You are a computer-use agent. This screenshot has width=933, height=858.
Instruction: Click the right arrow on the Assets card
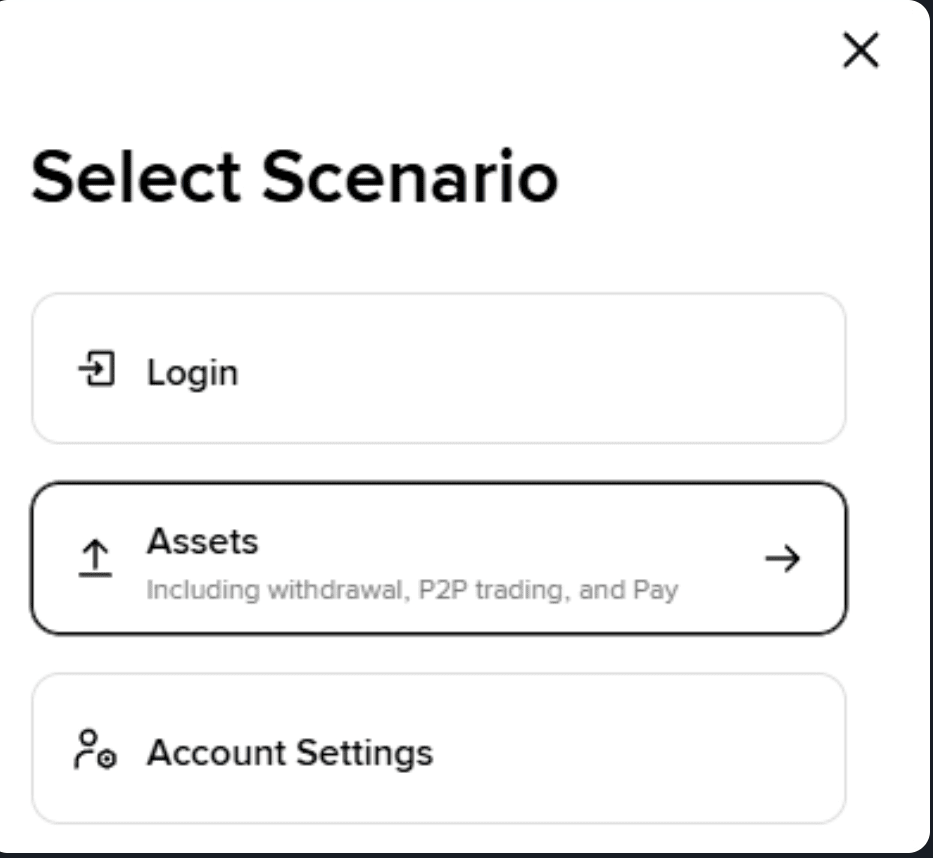(781, 560)
